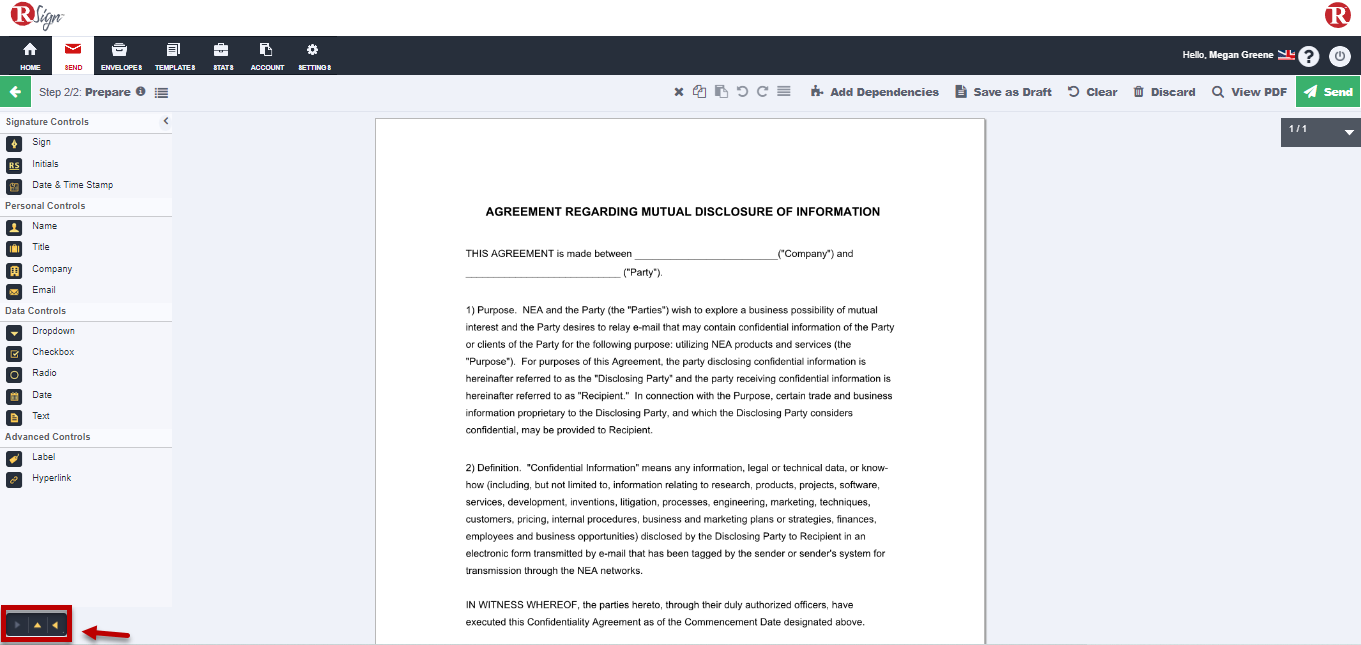Click the redo arrow icon
The image size is (1361, 645).
click(762, 92)
